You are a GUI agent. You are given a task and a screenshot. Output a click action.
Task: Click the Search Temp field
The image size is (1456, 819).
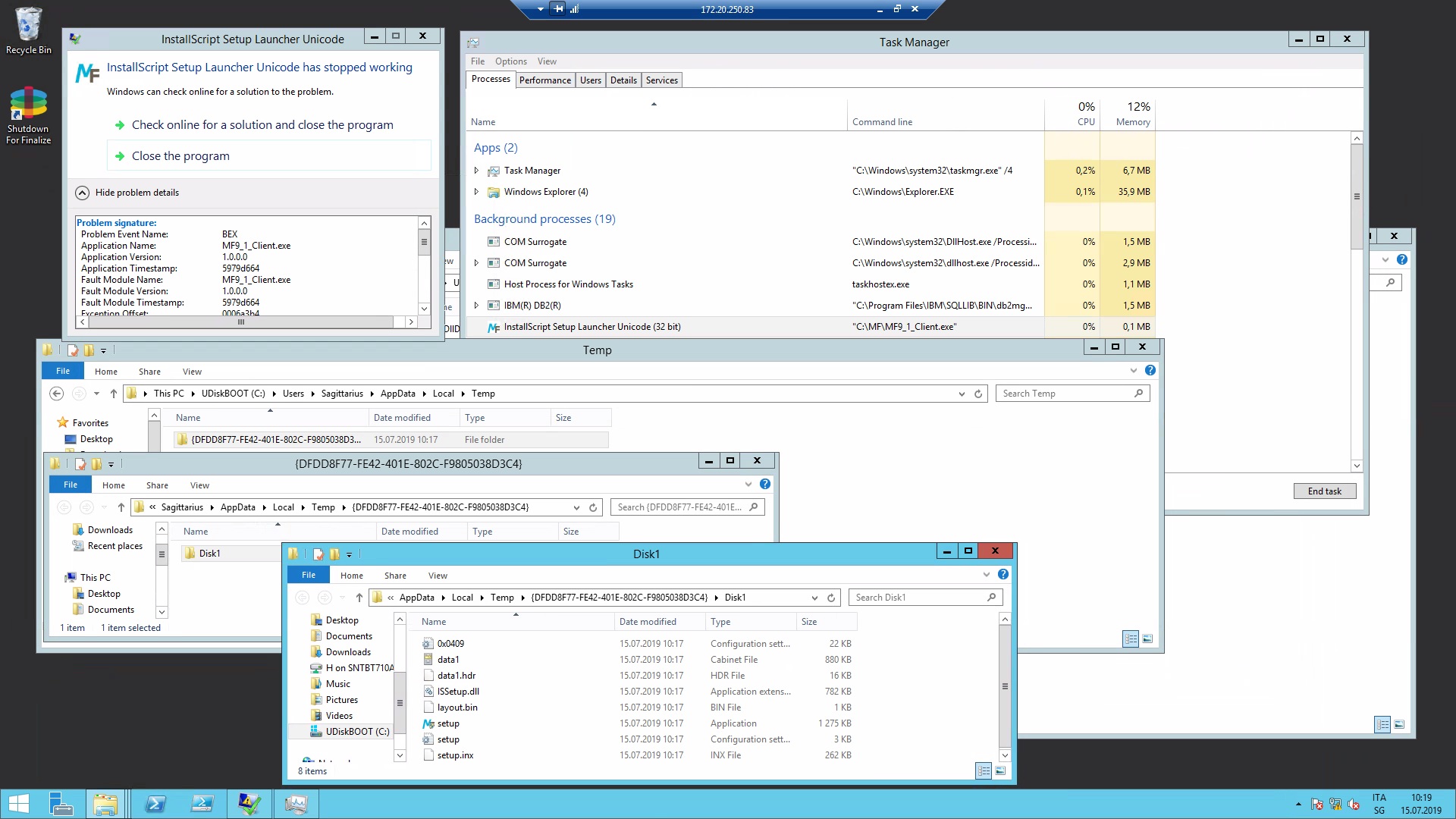click(x=1072, y=394)
